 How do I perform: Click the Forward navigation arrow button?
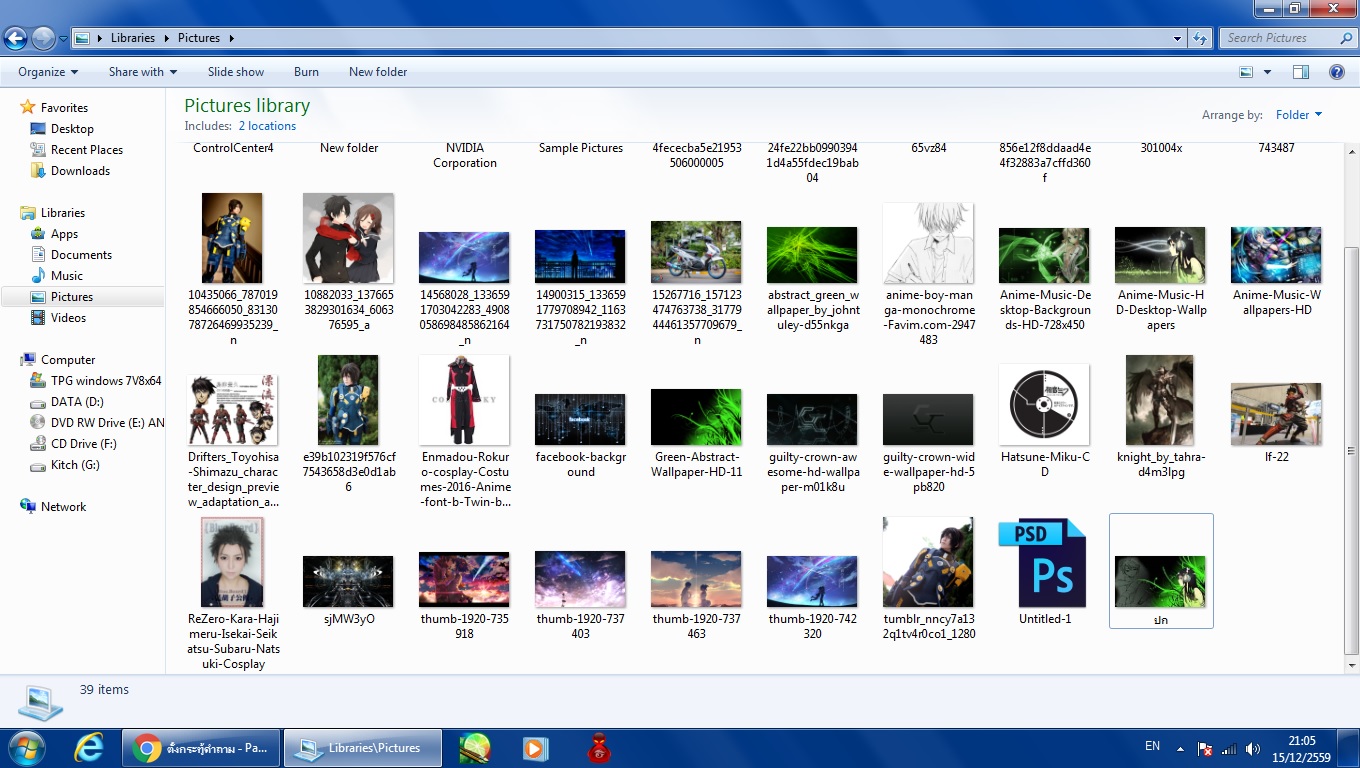coord(43,39)
